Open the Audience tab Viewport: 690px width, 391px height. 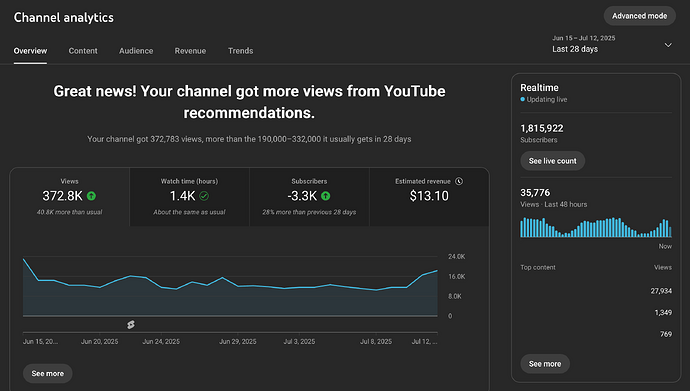[136, 51]
